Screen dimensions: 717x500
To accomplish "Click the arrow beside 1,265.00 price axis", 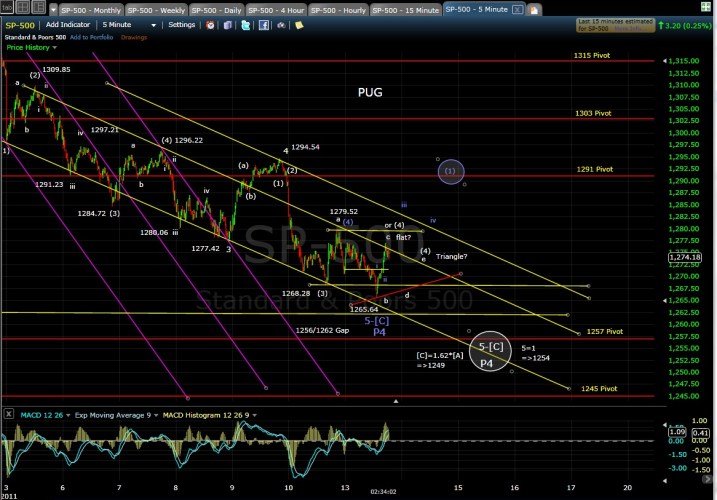I will 664,301.
